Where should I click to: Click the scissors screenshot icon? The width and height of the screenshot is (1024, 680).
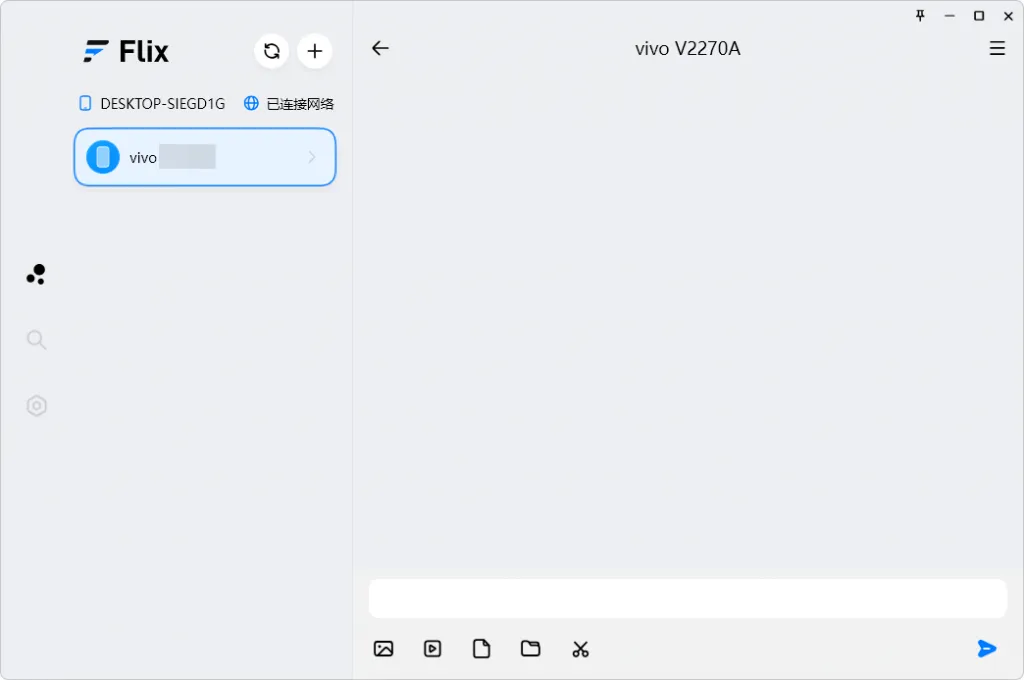tap(580, 648)
